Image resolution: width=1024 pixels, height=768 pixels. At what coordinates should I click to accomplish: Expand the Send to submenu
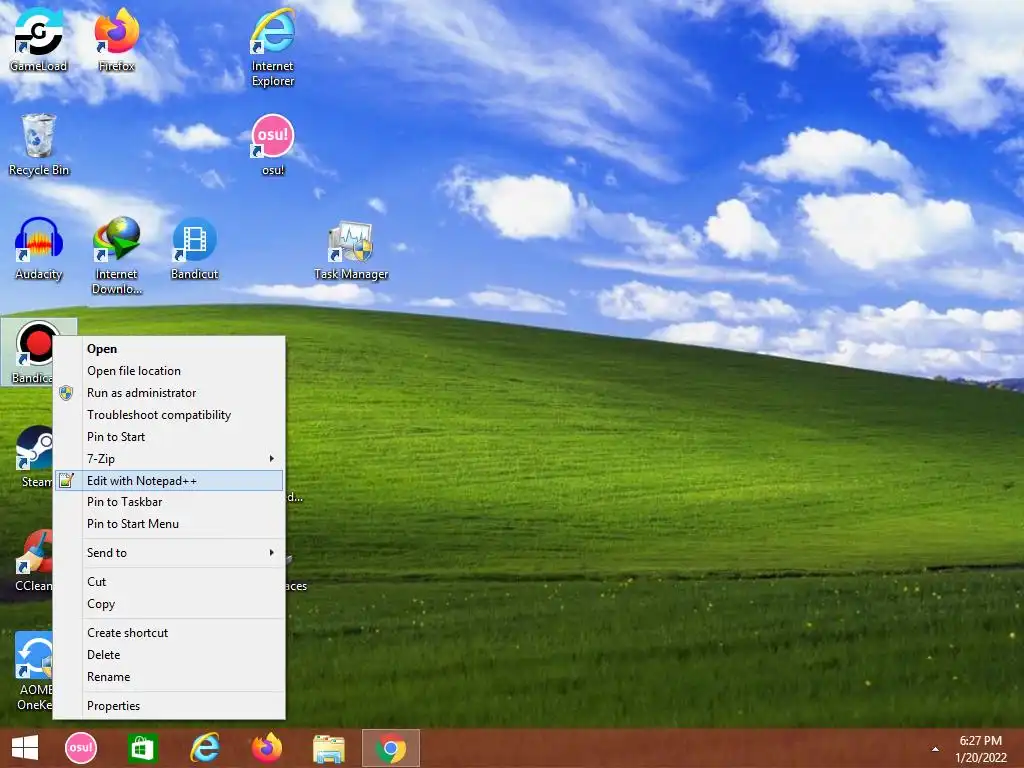[169, 552]
